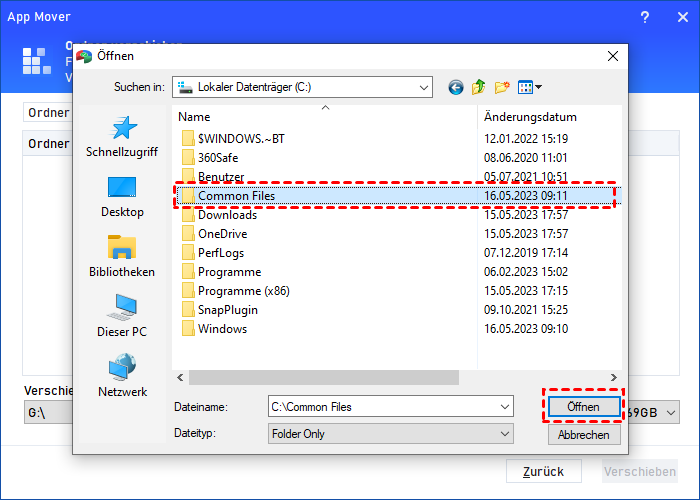Screen dimensions: 700x500
Task: Sort by the Name column header
Action: [325, 117]
